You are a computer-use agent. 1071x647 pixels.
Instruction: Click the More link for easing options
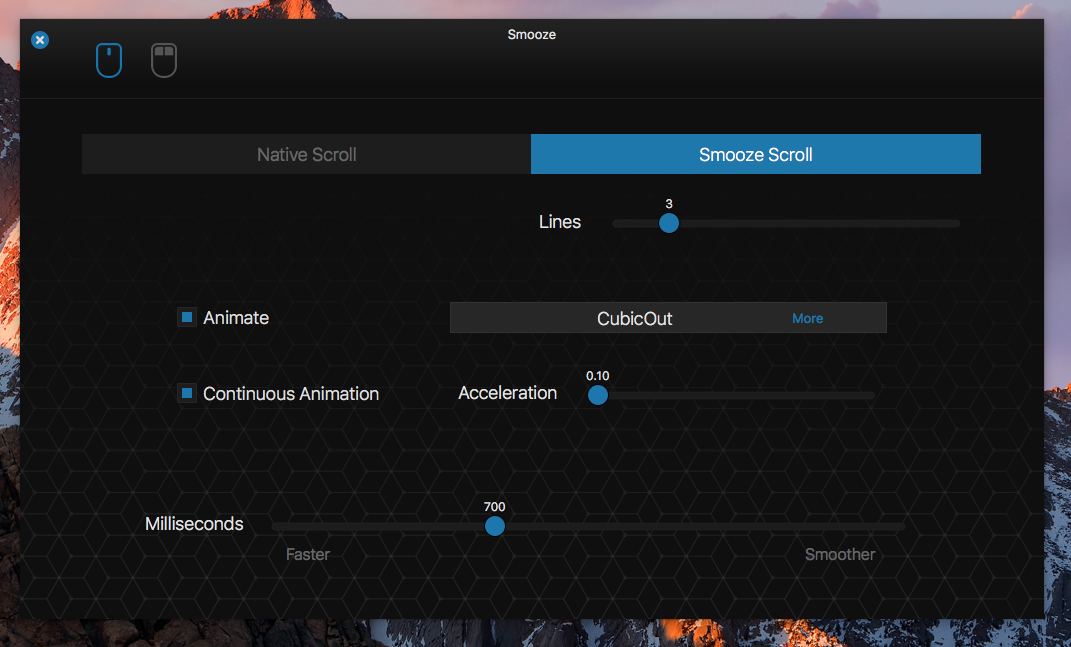click(x=807, y=318)
